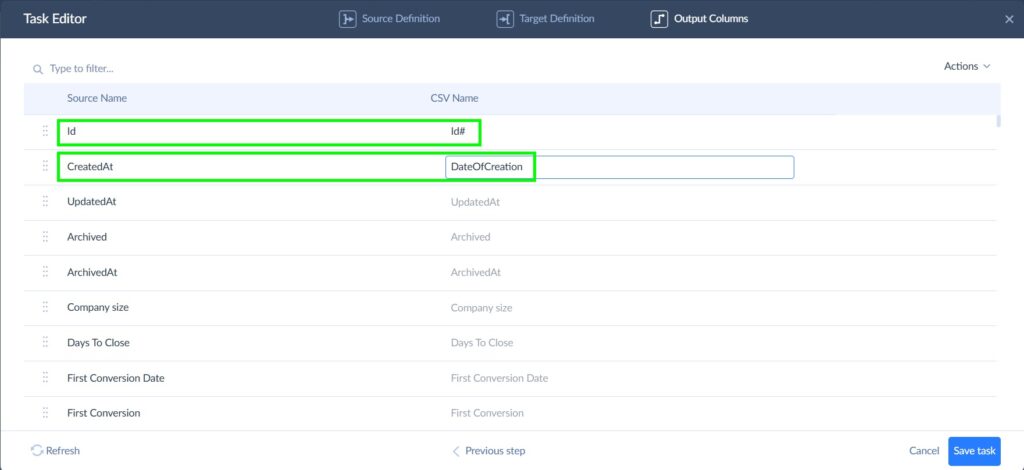Viewport: 1024px width, 470px height.
Task: Click the Refresh circular arrow icon
Action: [x=37, y=450]
